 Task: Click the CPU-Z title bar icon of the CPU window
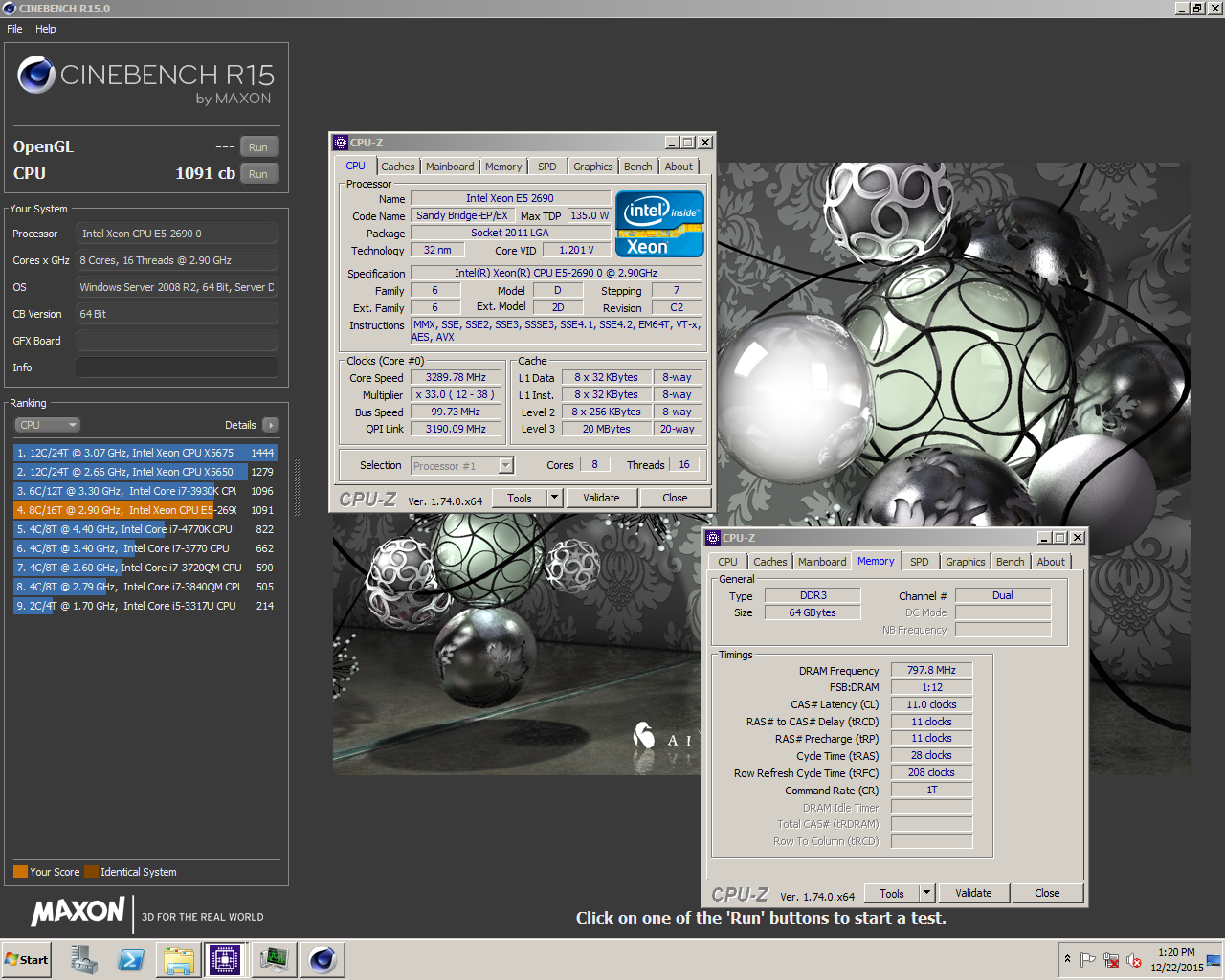coord(341,143)
